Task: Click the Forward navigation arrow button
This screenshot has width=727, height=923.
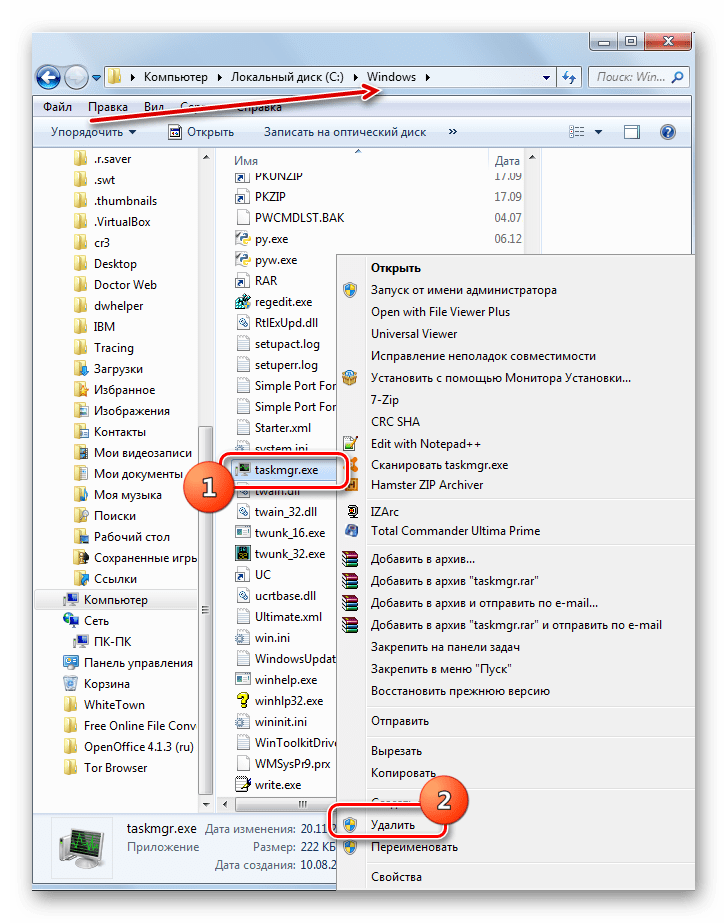Action: [x=76, y=77]
